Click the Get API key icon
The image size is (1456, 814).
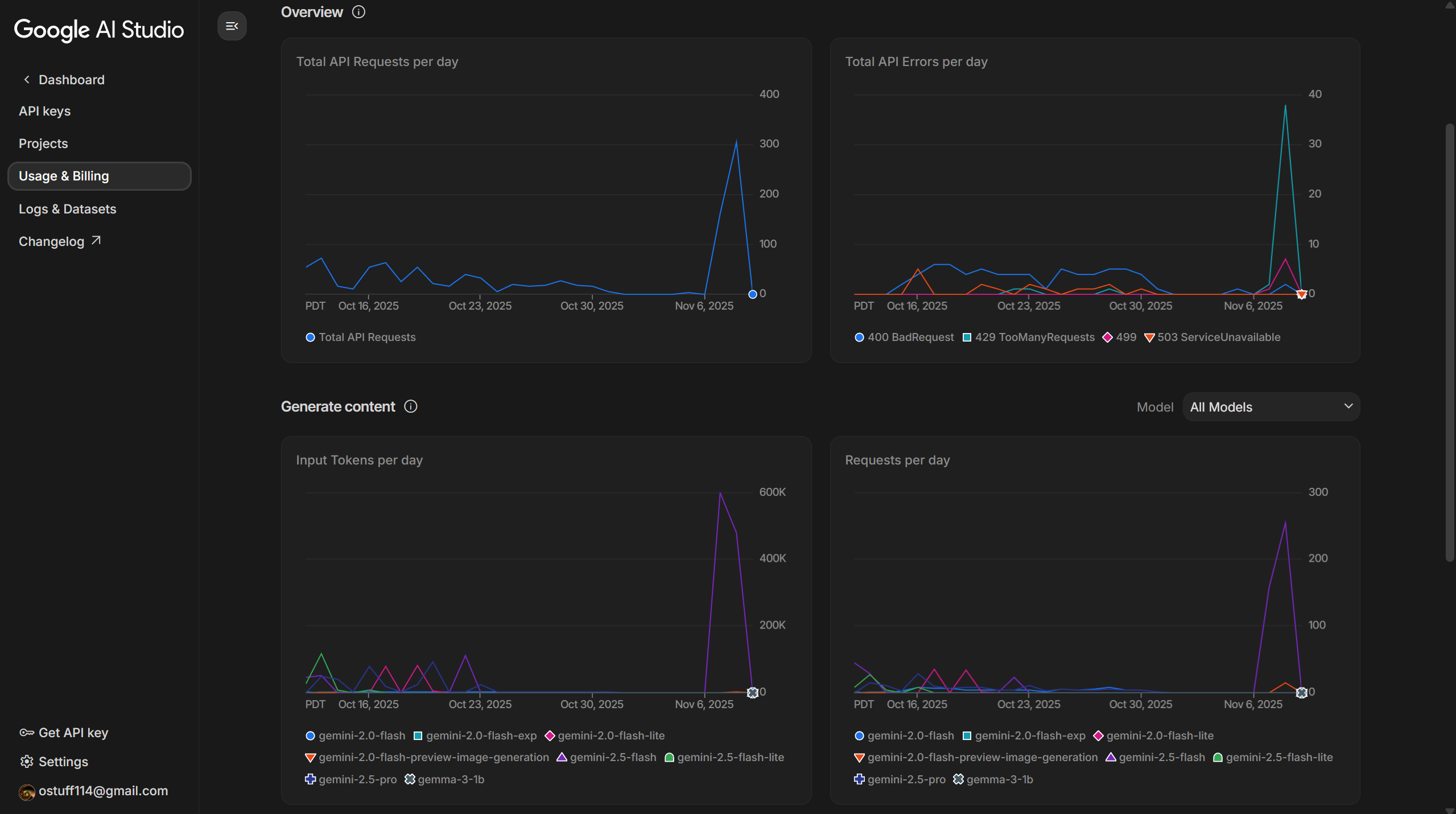click(27, 733)
